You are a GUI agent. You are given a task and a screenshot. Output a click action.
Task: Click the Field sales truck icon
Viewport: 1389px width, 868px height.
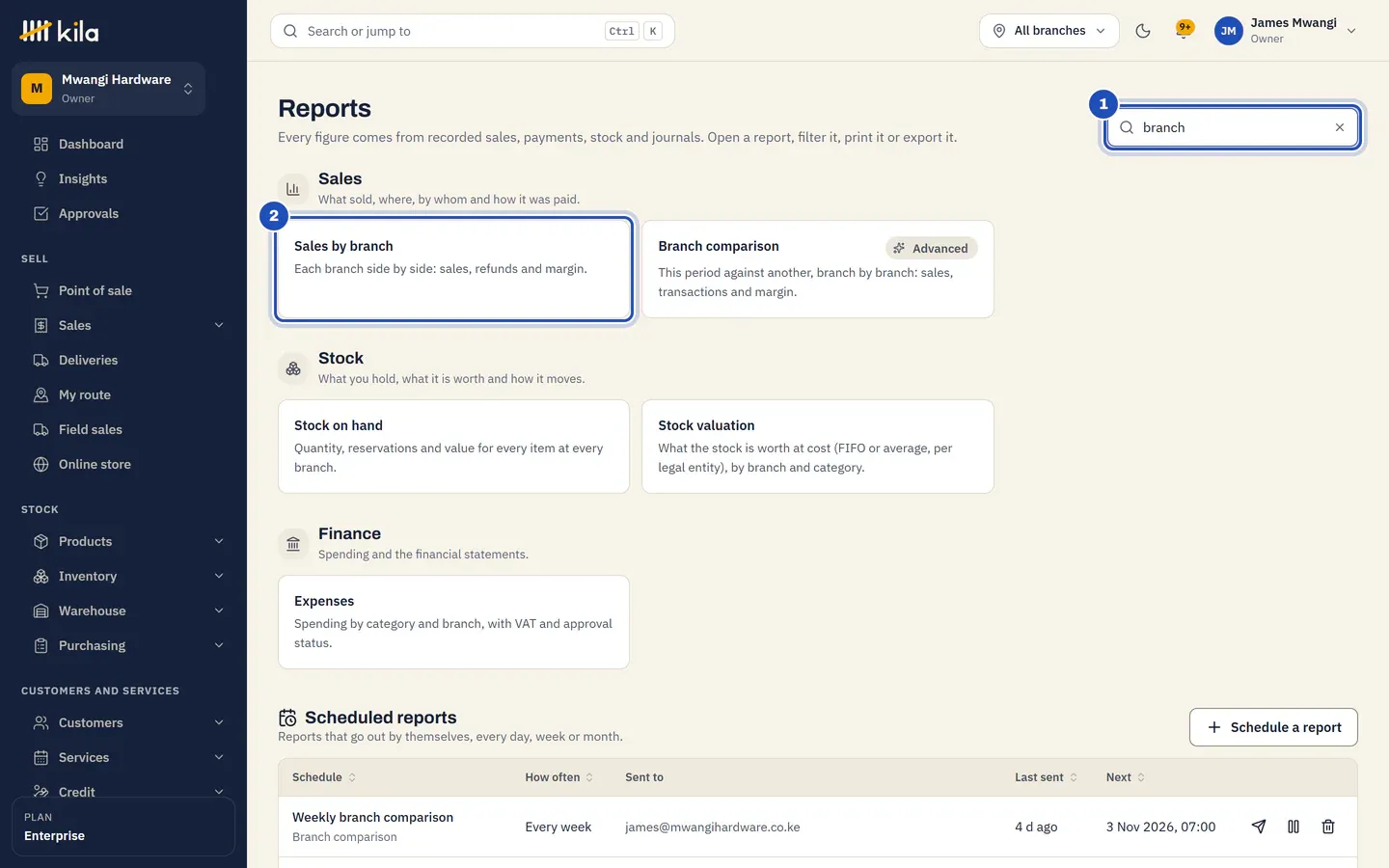click(x=41, y=429)
